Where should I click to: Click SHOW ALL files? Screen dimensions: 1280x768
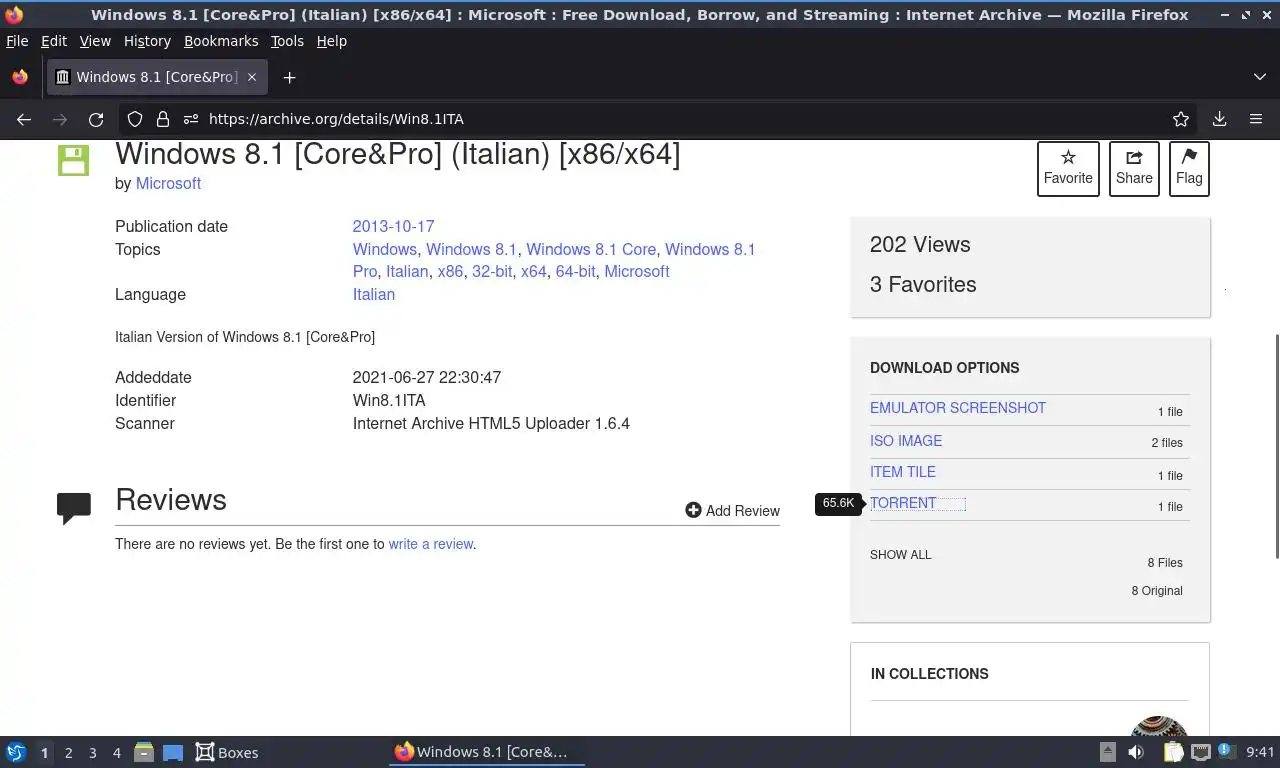coord(900,554)
